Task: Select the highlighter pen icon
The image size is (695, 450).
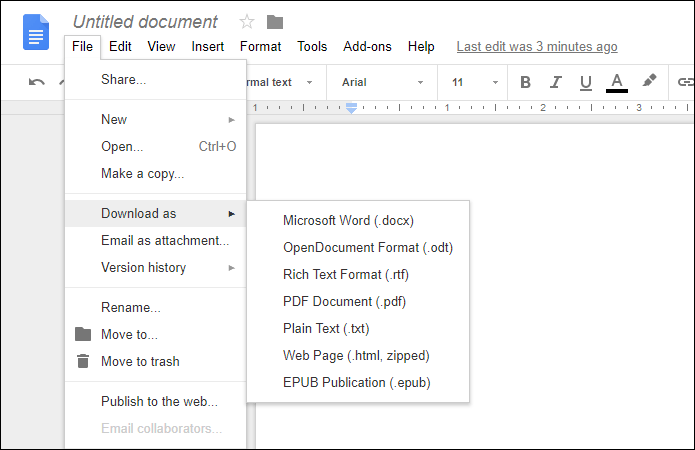Action: (649, 81)
